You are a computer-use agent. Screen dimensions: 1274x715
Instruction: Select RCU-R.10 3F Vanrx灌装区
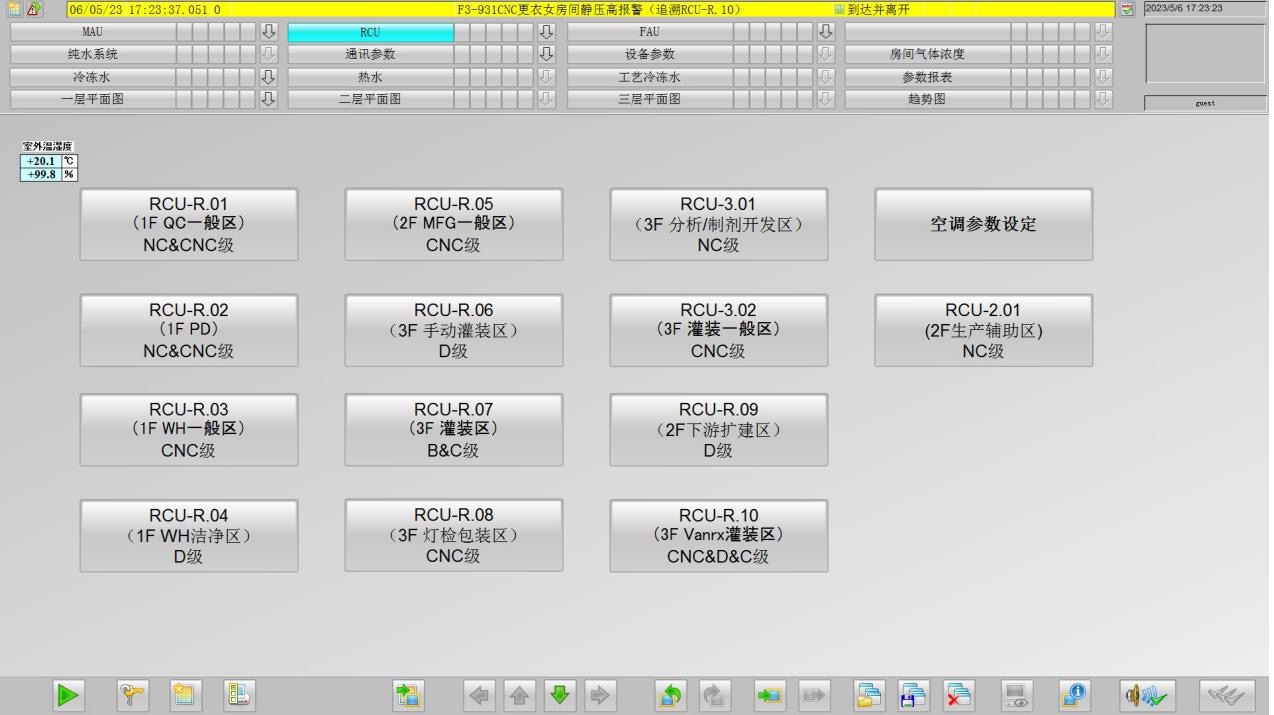point(718,536)
